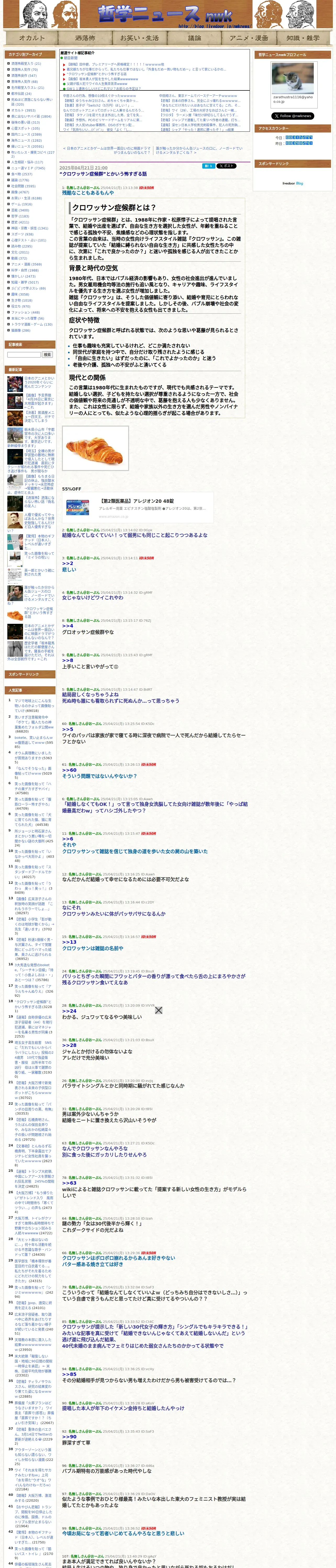This screenshot has width=336, height=1568.
Task: Click the X ポスト share button
Action: (226, 166)
